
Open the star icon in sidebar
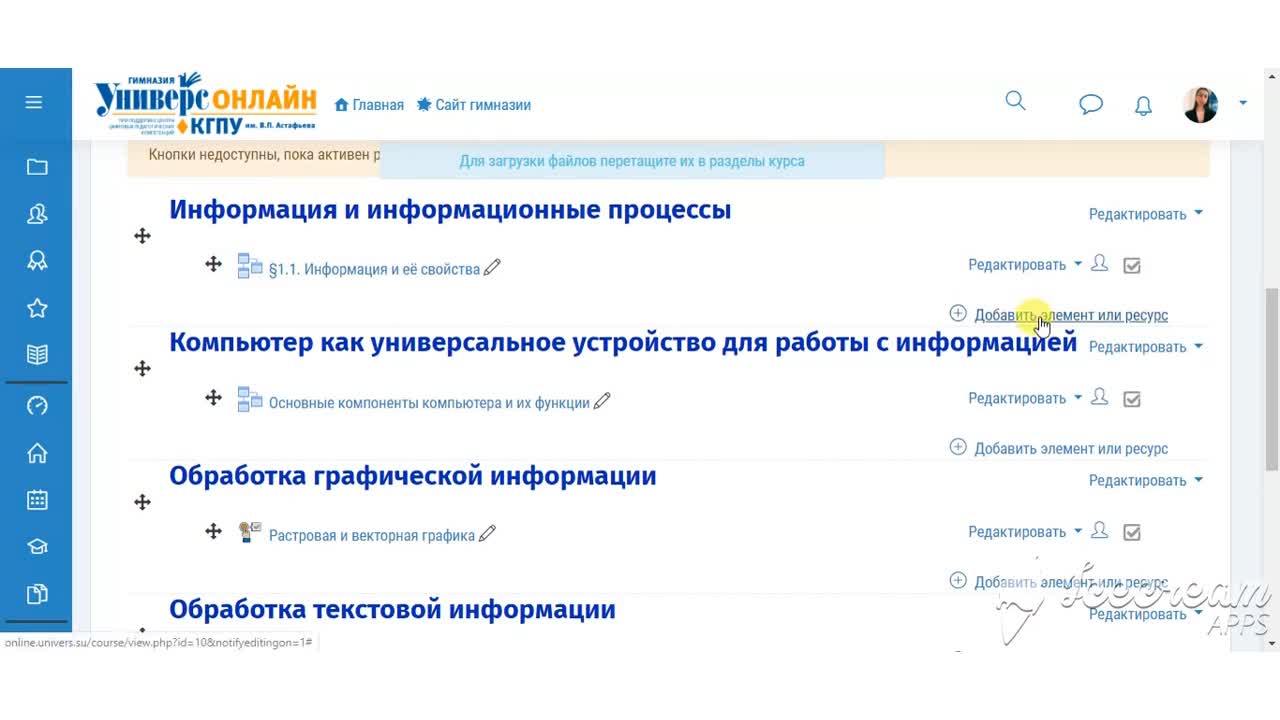[x=37, y=308]
